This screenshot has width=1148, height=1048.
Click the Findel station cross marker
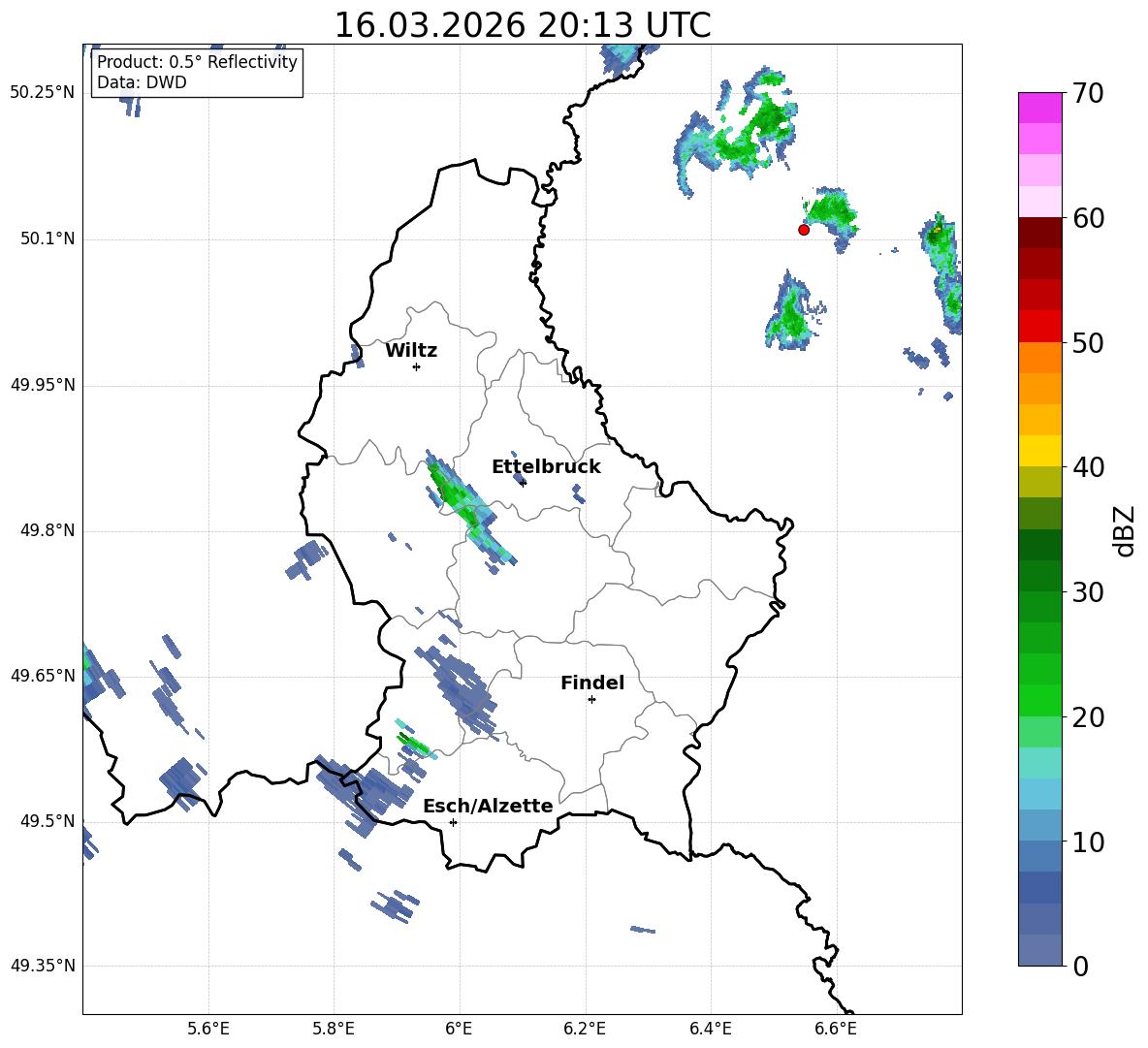pyautogui.click(x=591, y=700)
